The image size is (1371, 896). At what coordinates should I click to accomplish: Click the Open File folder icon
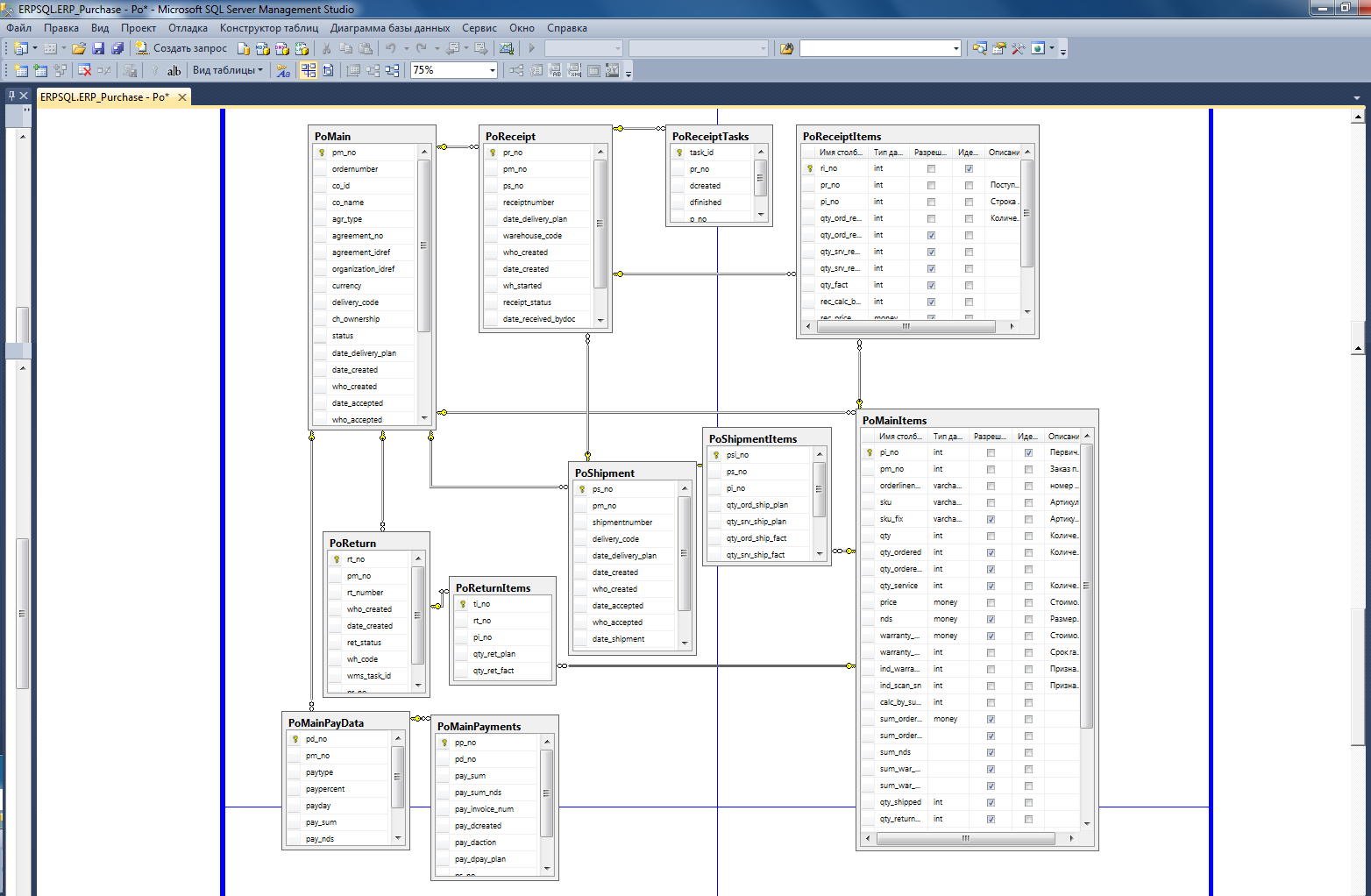79,48
